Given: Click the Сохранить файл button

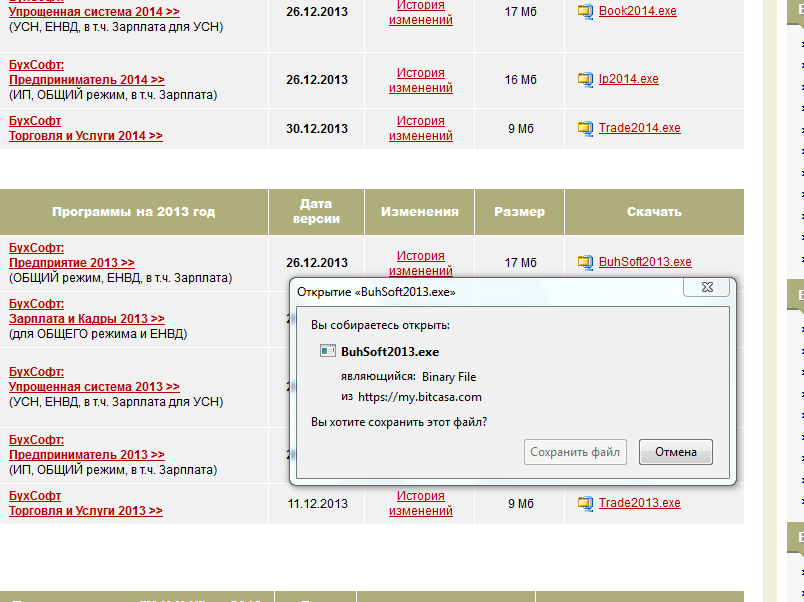Looking at the screenshot, I should (575, 452).
